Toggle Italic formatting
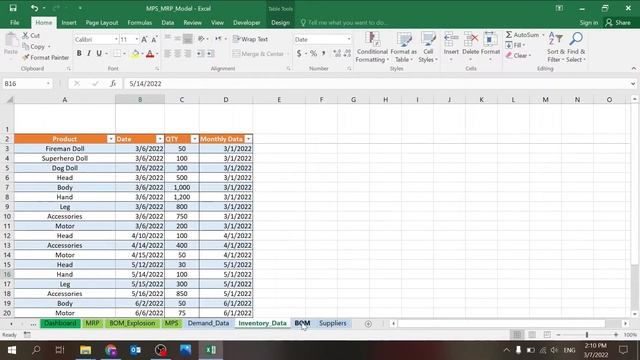640x360 pixels. [x=89, y=53]
